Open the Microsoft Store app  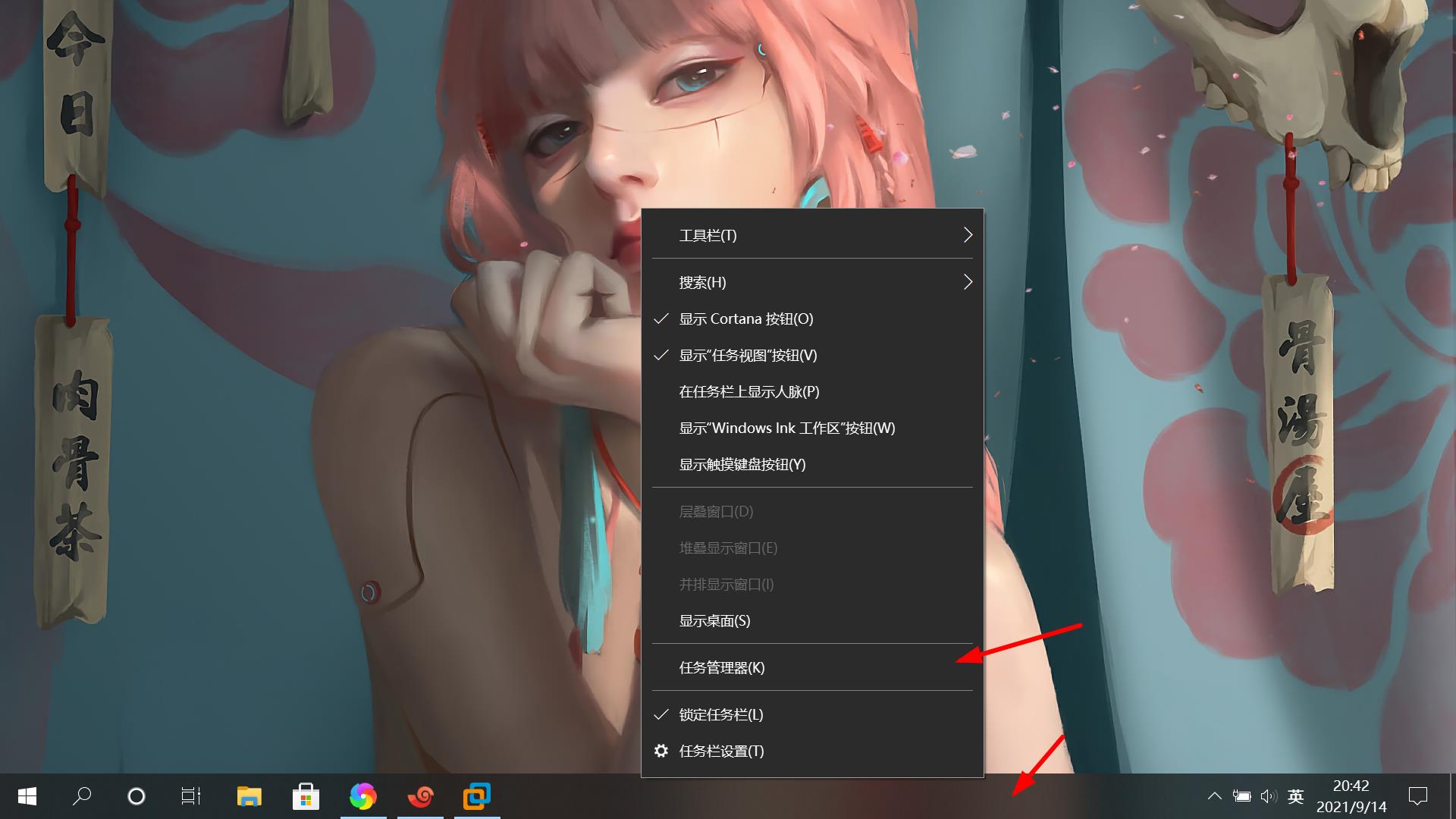306,796
